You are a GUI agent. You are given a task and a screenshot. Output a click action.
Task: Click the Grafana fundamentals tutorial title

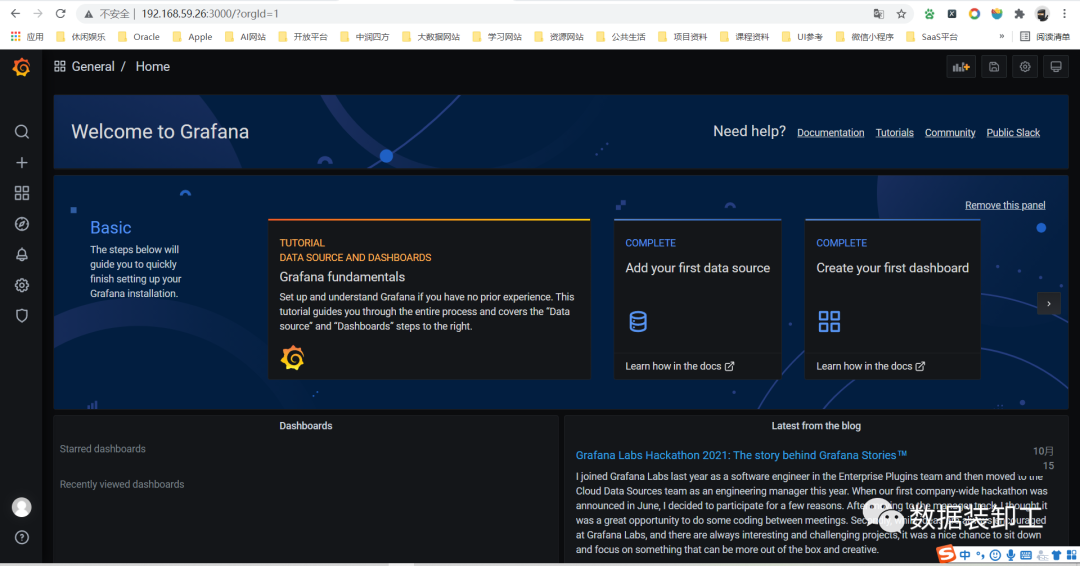[342, 277]
